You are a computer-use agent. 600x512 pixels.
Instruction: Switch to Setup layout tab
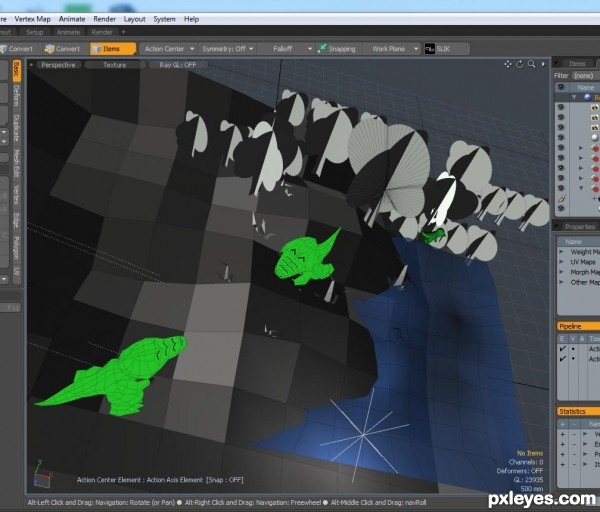(34, 32)
